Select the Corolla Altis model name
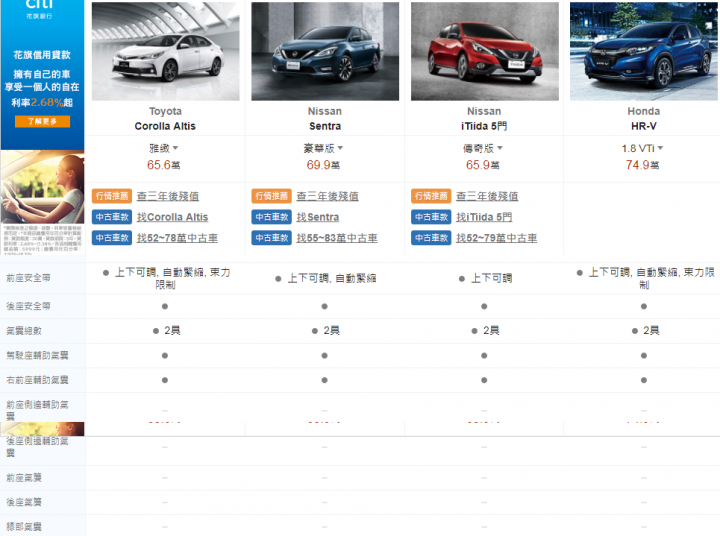 (x=165, y=126)
